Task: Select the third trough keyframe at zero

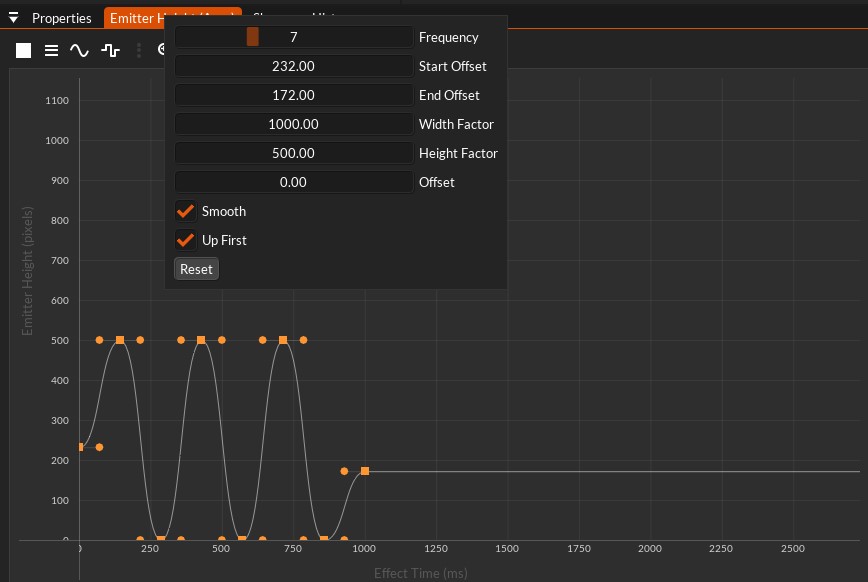Action: click(324, 539)
